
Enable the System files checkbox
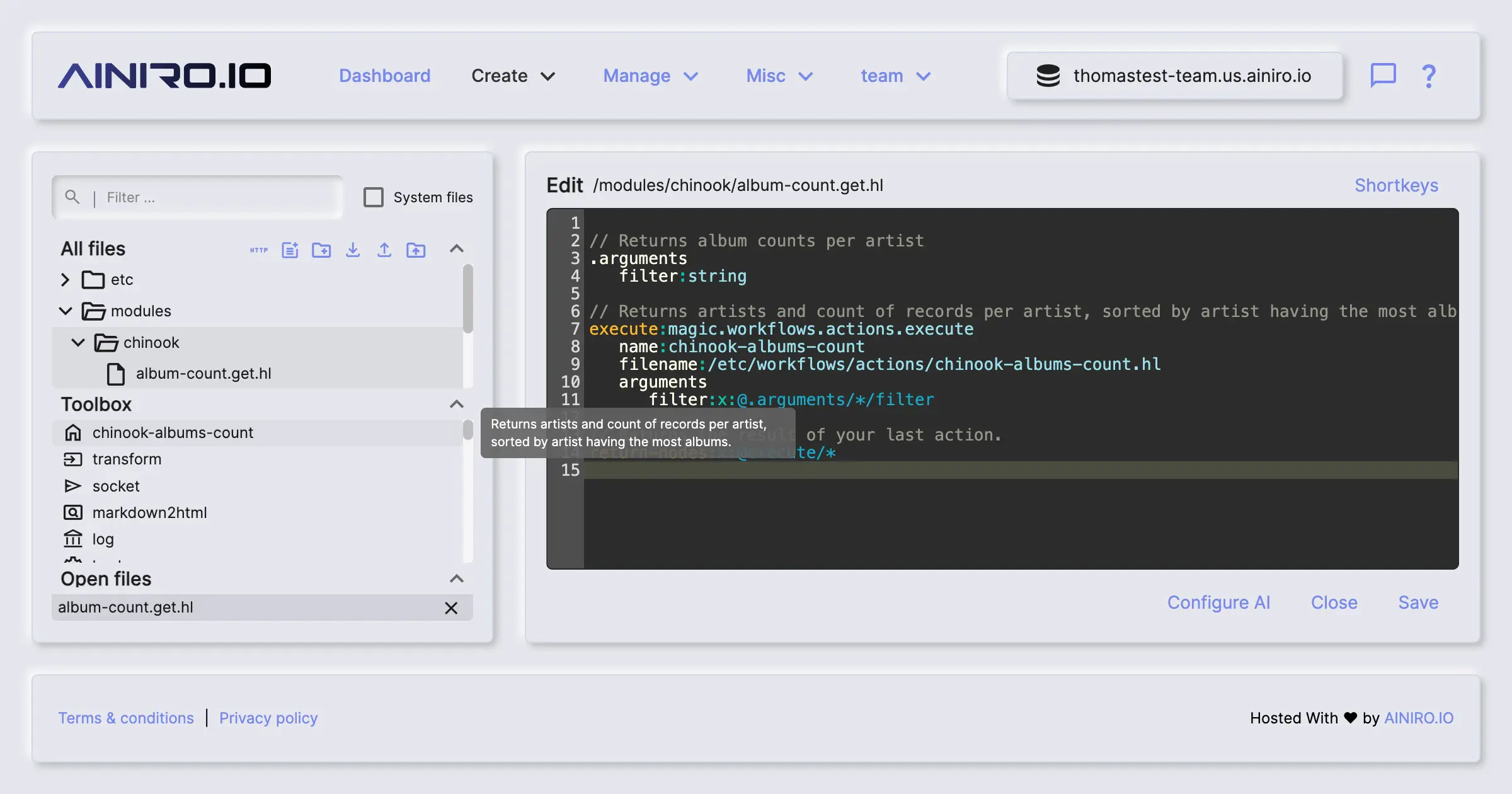(374, 197)
